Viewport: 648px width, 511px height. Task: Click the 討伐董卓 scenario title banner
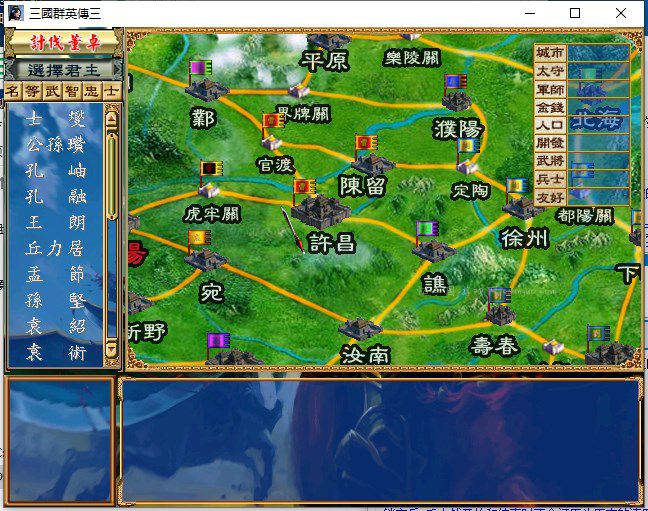tap(65, 43)
